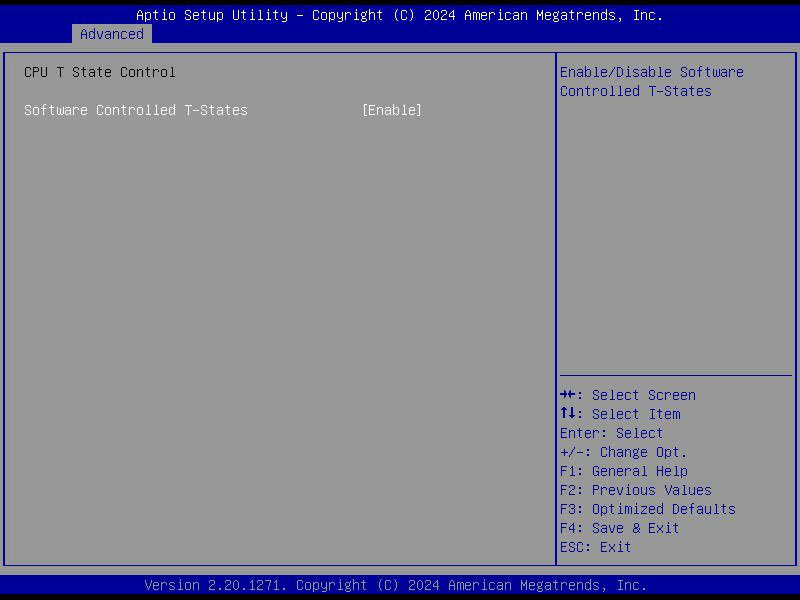The image size is (800, 600).
Task: Click the Aptio Setup Utility title bar
Action: pyautogui.click(x=398, y=15)
